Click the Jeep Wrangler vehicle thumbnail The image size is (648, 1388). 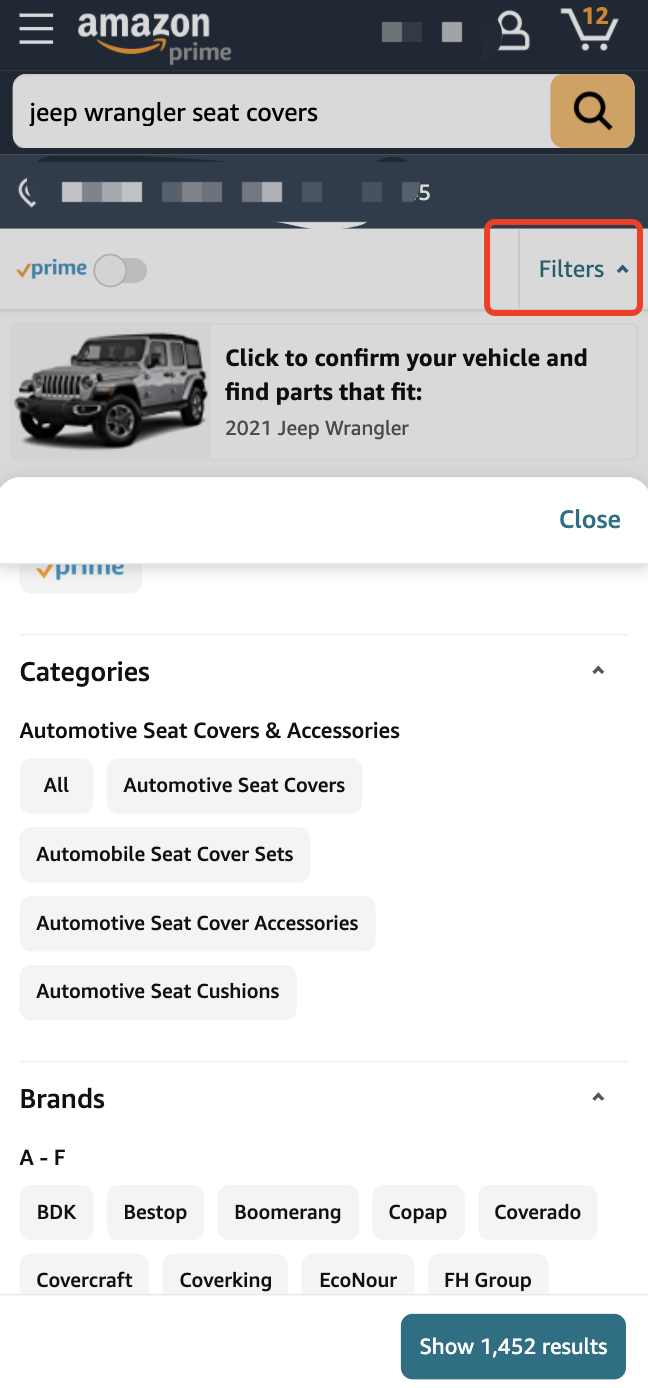[110, 391]
